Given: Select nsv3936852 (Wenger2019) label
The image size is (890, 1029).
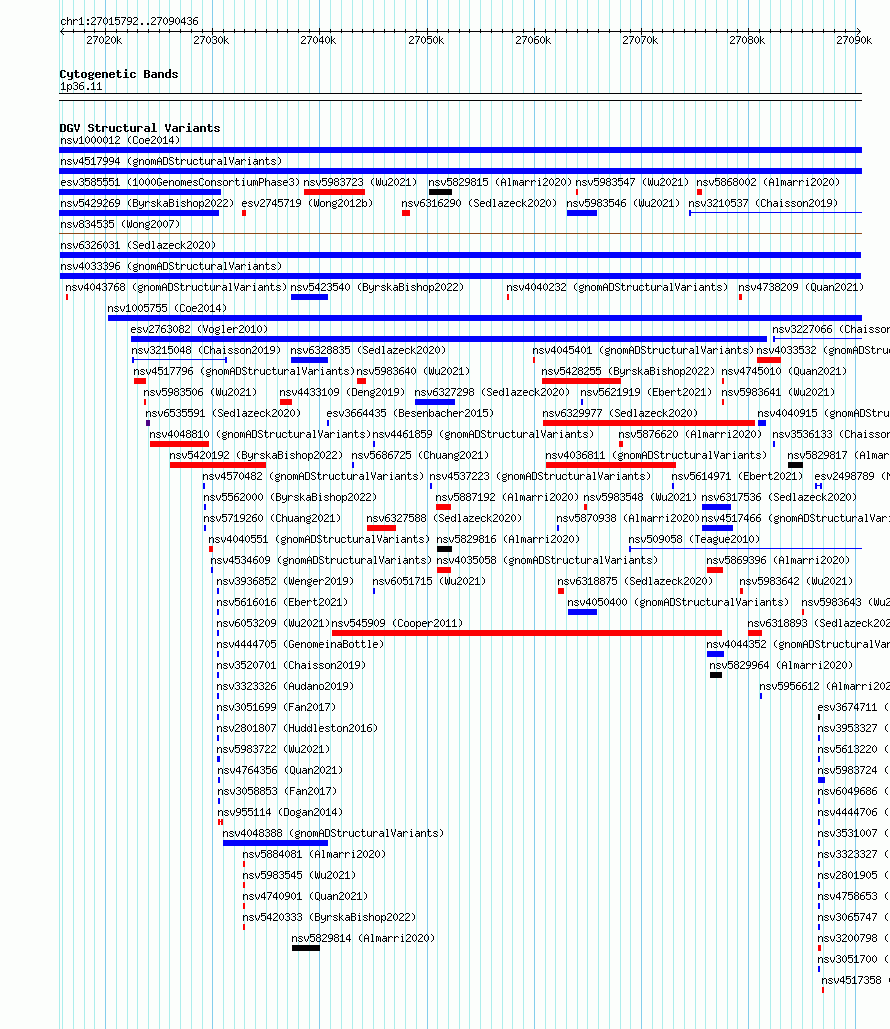Looking at the screenshot, I should pyautogui.click(x=285, y=581).
